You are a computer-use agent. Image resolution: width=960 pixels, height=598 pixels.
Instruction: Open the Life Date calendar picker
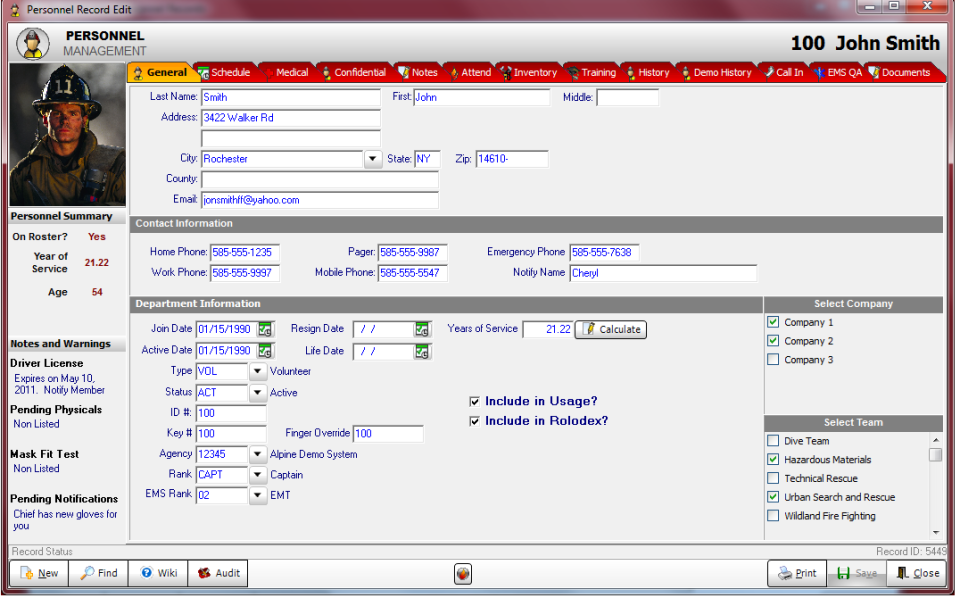coord(423,350)
